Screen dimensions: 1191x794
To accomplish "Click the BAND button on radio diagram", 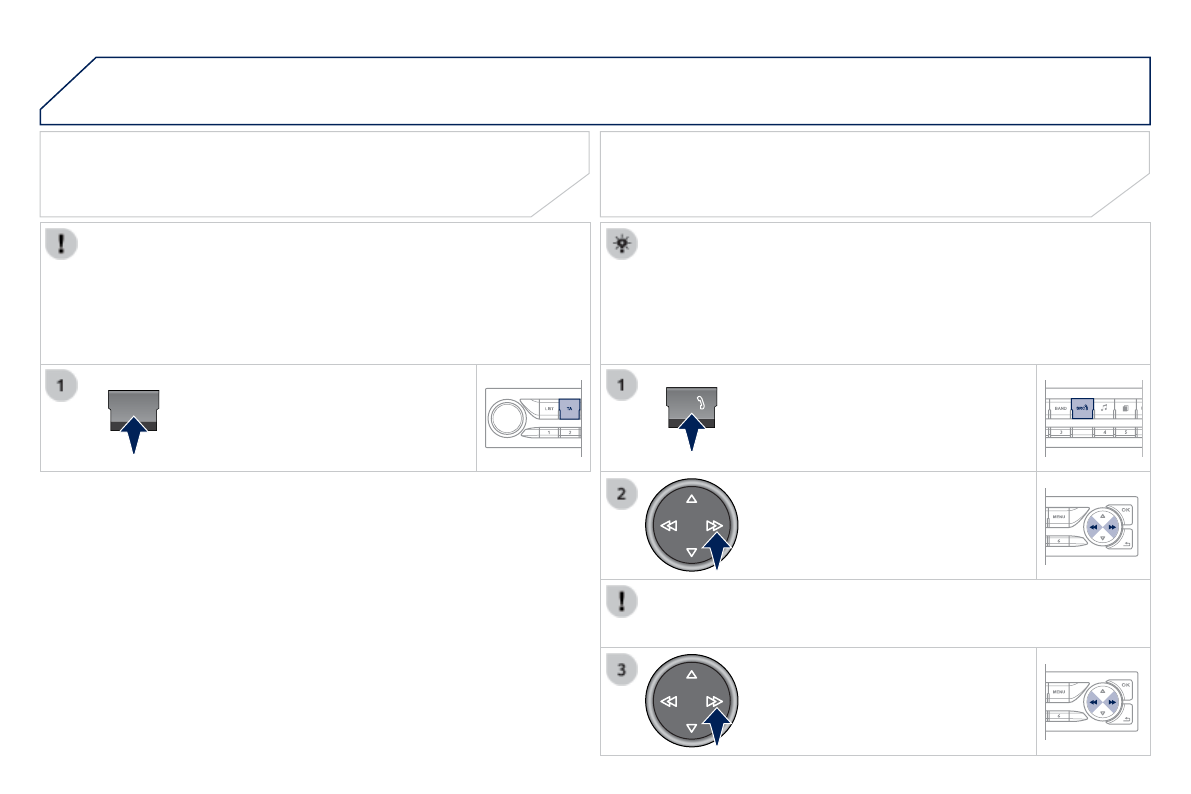I will click(1058, 409).
